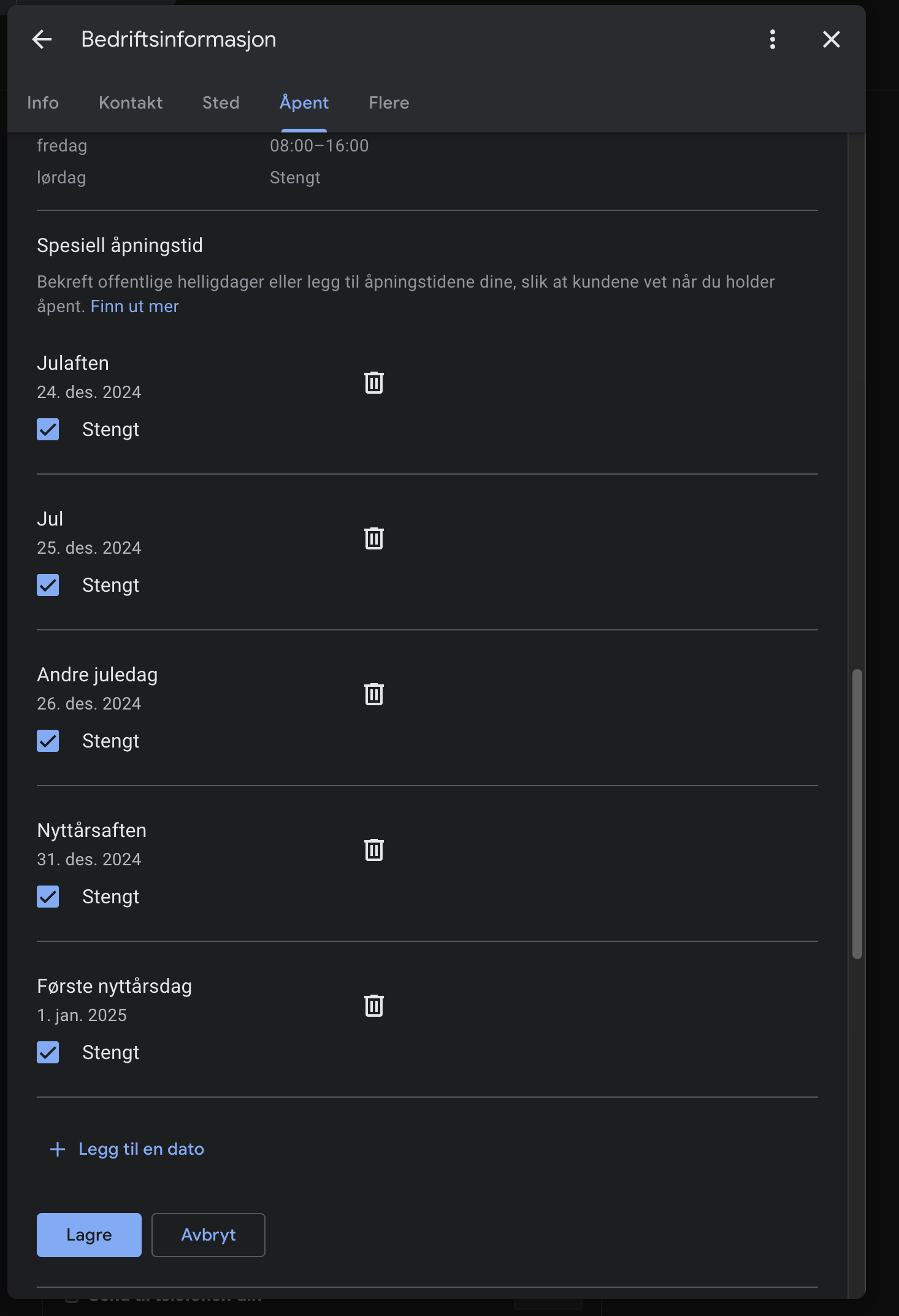Go to the Sted tab
This screenshot has width=899, height=1316.
(x=221, y=103)
